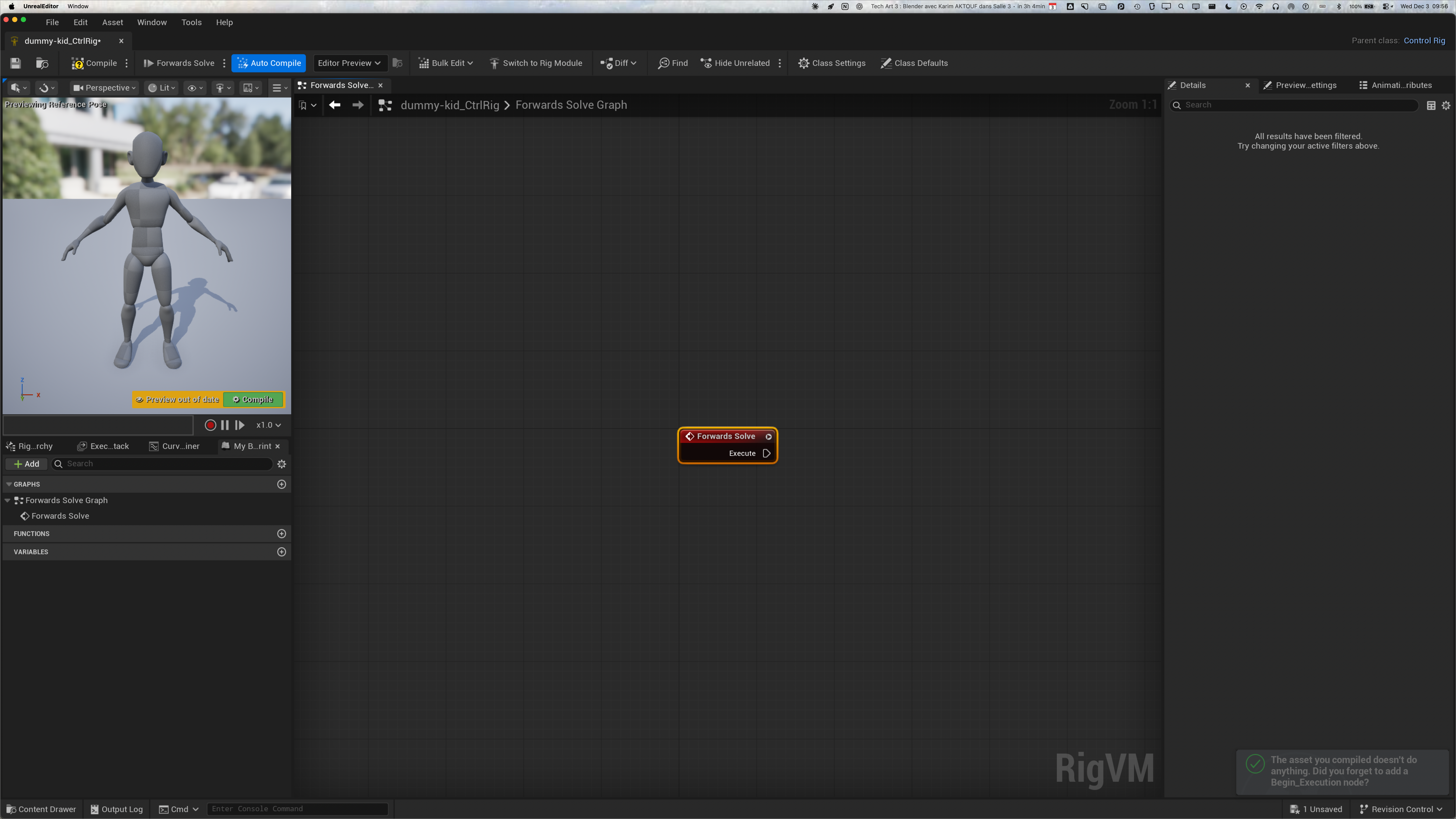Navigate forward in graph history
The height and width of the screenshot is (819, 1456).
coord(358,105)
